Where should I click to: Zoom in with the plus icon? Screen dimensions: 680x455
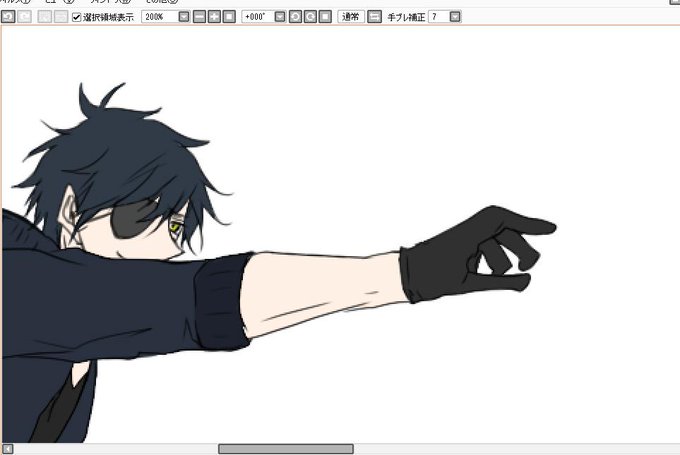pos(214,17)
